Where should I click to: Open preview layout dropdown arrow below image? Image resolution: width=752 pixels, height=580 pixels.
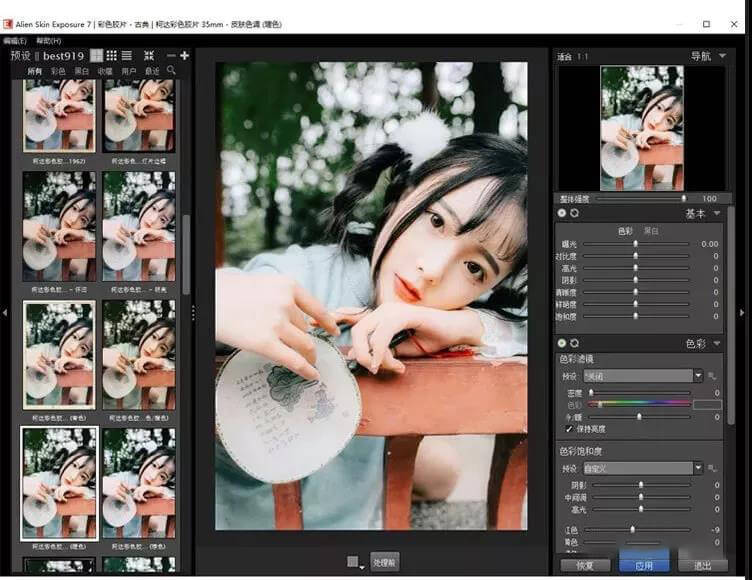coord(362,567)
